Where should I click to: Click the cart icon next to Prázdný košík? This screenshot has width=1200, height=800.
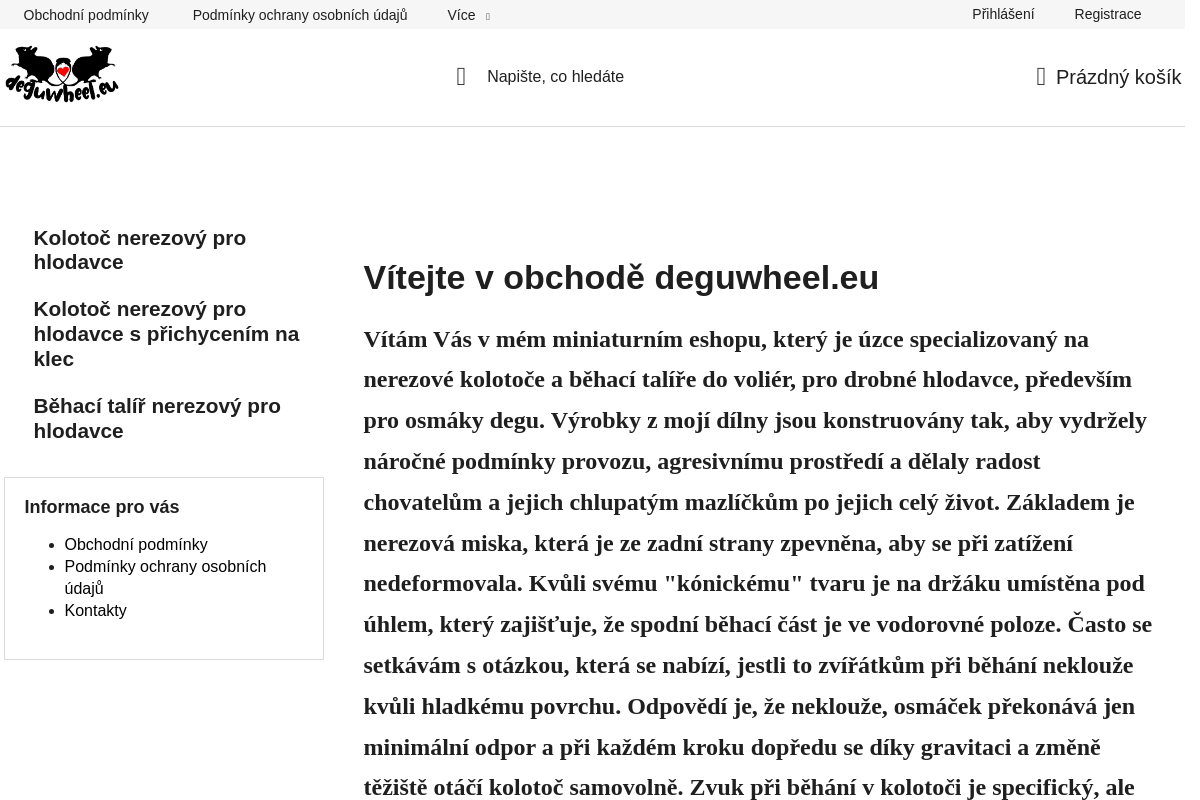point(1041,77)
